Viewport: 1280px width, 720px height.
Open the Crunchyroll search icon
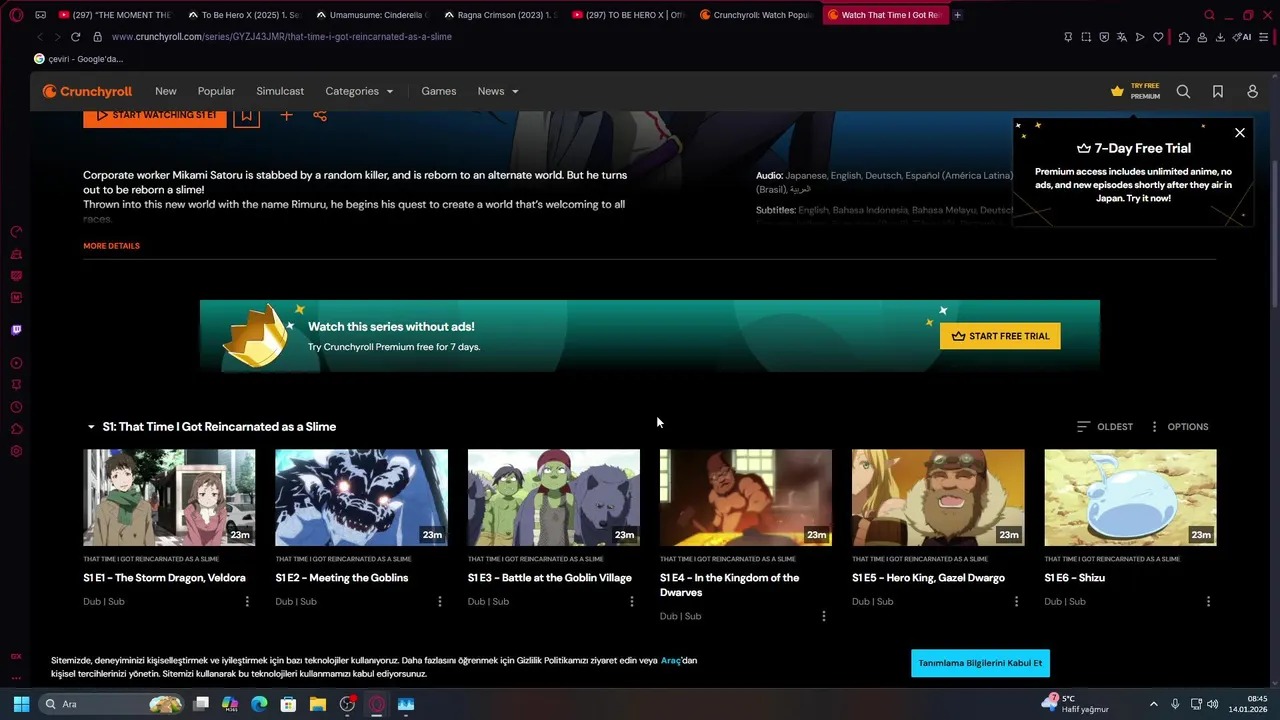(1183, 91)
